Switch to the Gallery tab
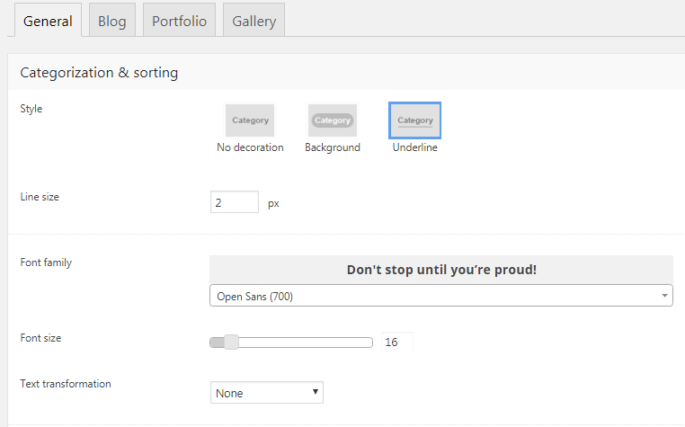The height and width of the screenshot is (427, 685). [x=254, y=21]
